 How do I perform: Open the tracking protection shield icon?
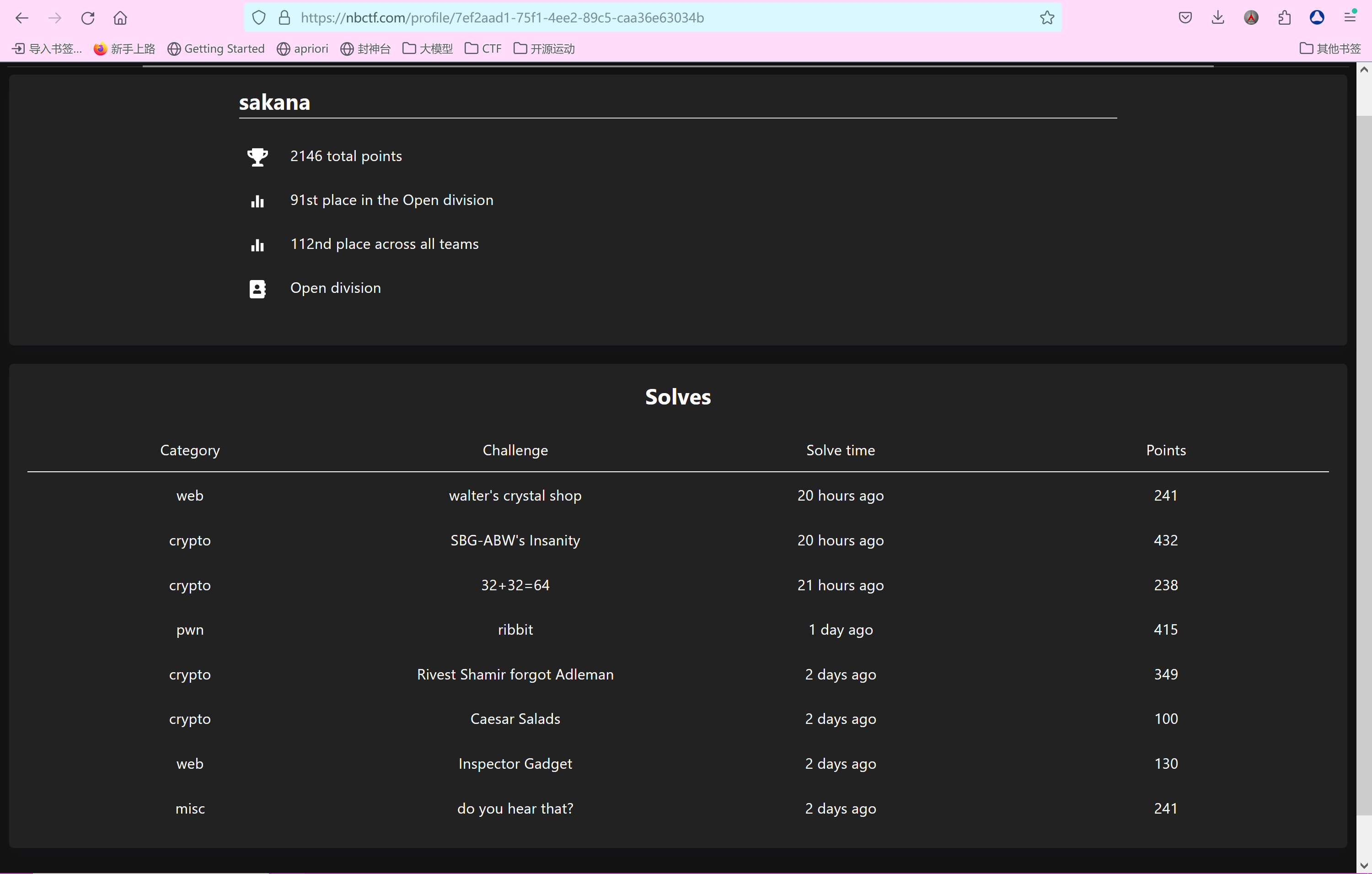(259, 18)
